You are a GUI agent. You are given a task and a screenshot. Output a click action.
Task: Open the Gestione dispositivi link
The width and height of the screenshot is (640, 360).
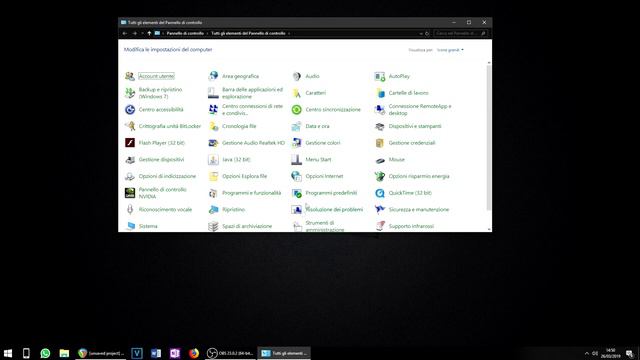click(161, 160)
